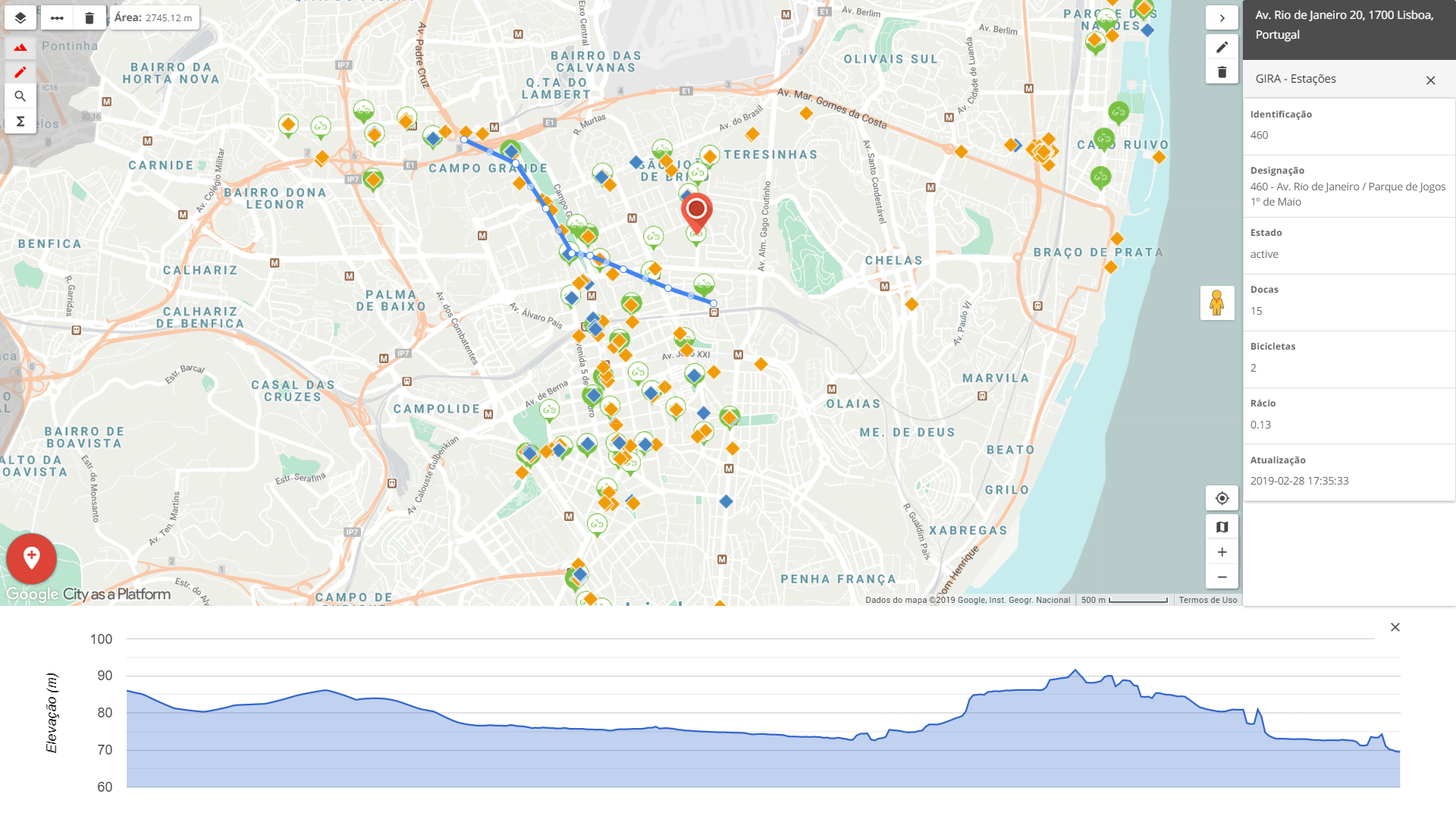Viewport: 1456px width, 819px height.
Task: Open the magnifier search tool
Action: [x=20, y=96]
